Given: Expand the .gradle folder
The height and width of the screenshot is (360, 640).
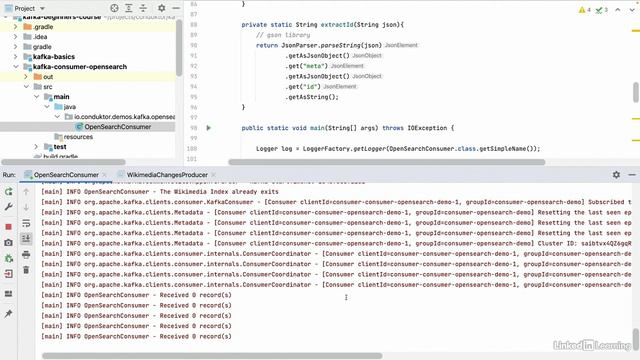Looking at the screenshot, I should [16, 27].
